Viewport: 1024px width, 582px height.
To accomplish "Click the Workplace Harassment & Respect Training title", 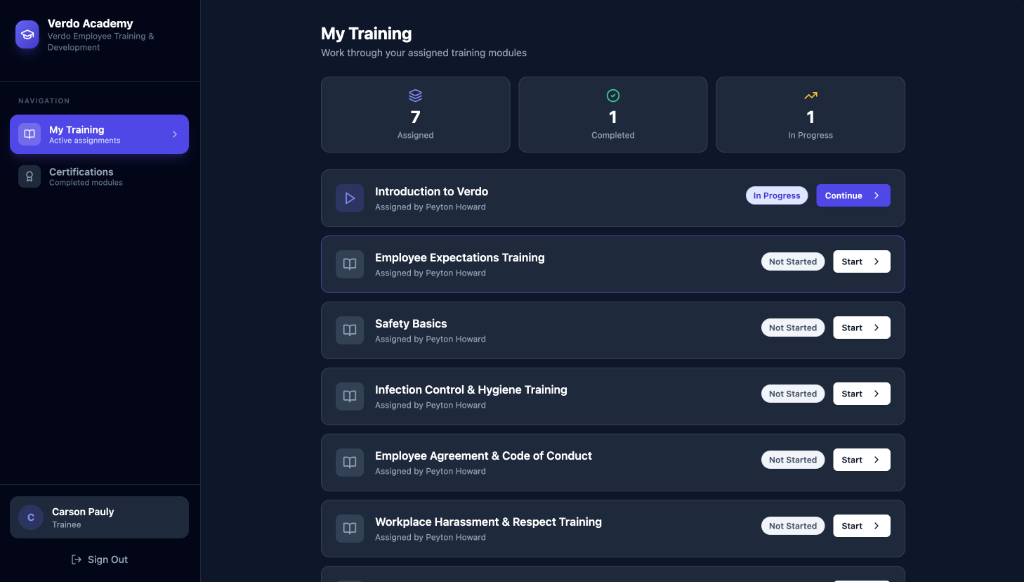I will coord(488,521).
